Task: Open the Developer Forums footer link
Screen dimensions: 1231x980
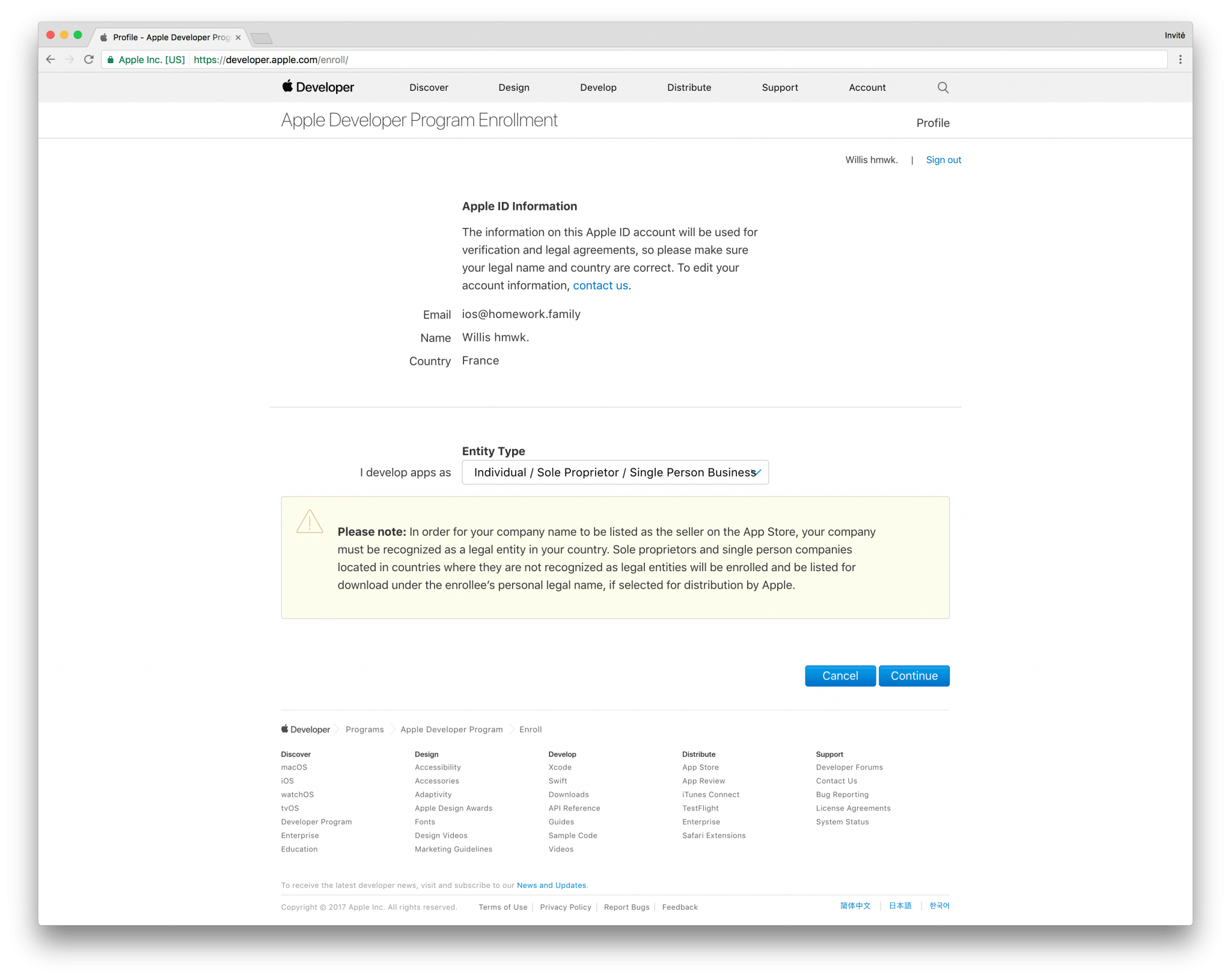Action: click(x=849, y=767)
